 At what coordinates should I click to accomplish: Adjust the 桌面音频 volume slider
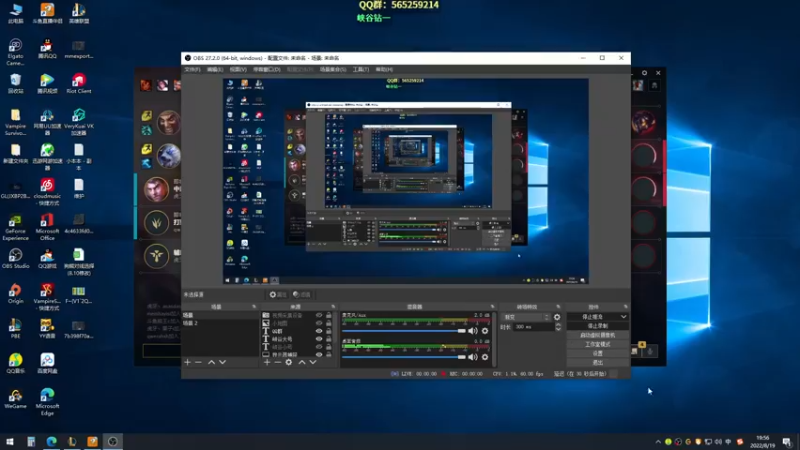click(404, 357)
